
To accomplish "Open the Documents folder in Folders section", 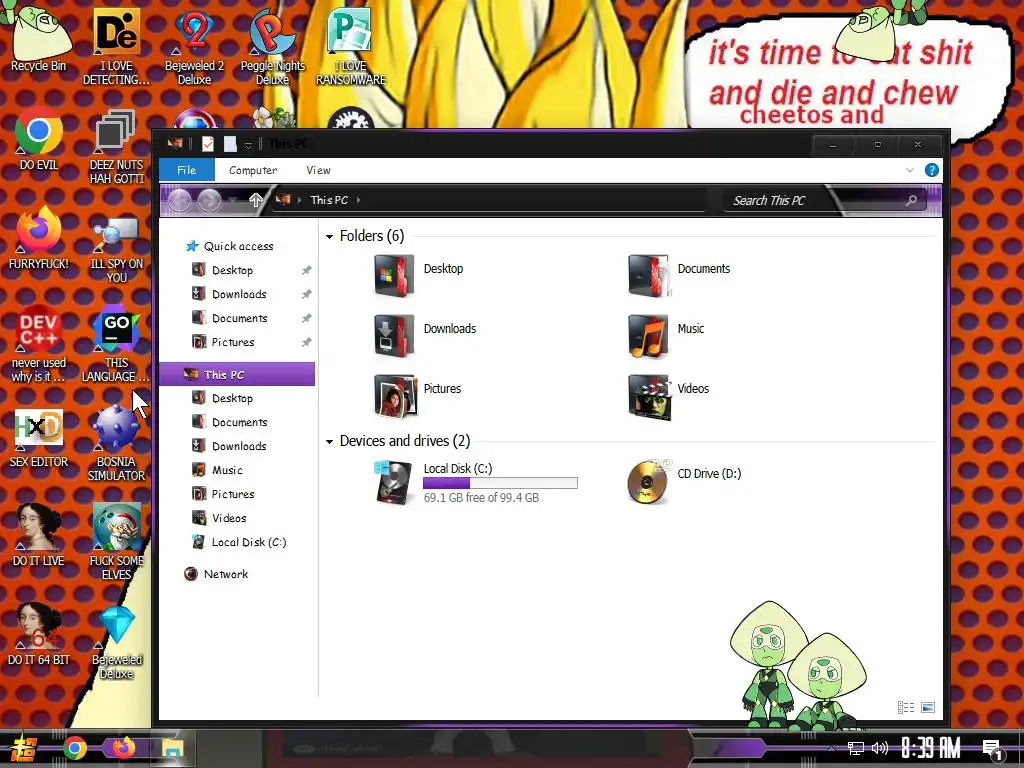I will click(x=679, y=275).
